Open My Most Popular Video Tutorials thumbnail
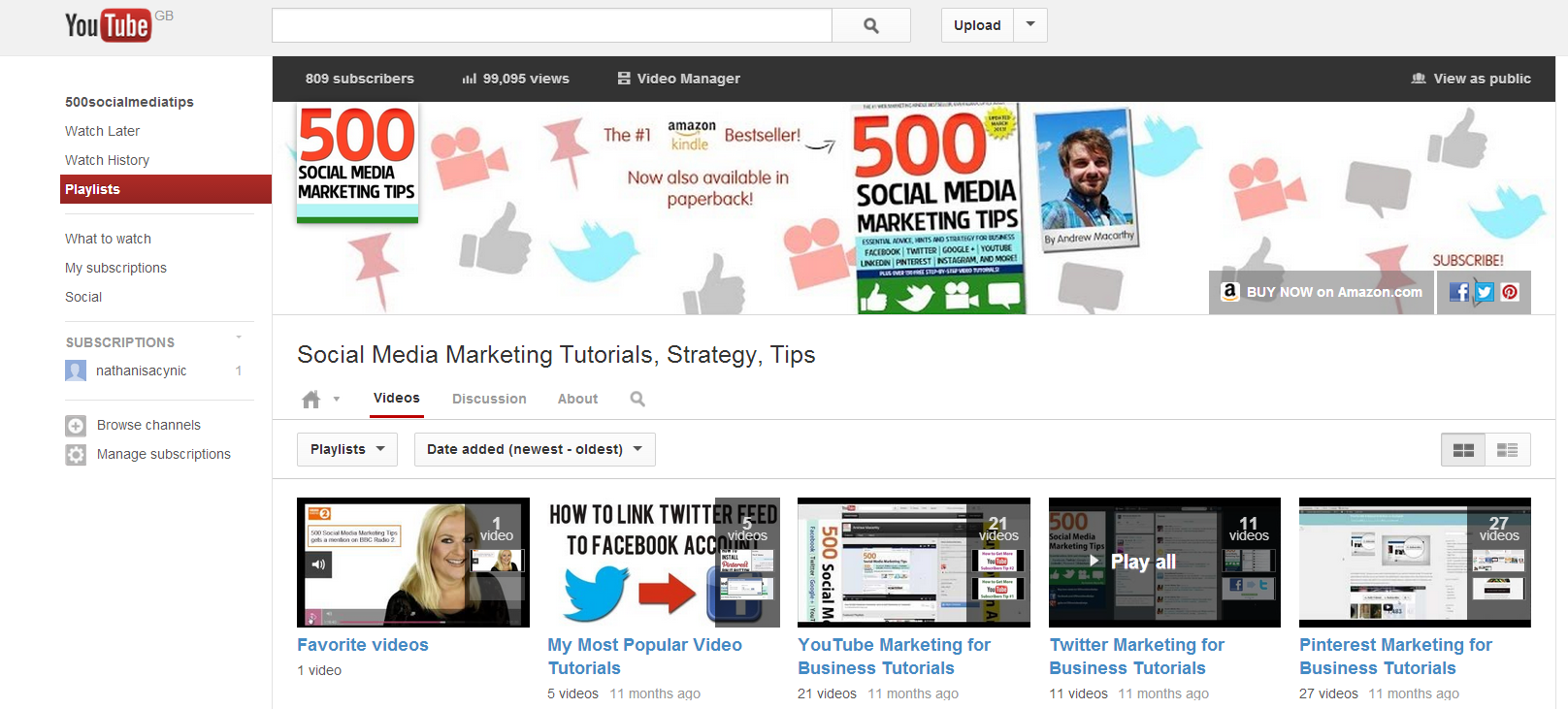The height and width of the screenshot is (709, 1568). [x=664, y=563]
